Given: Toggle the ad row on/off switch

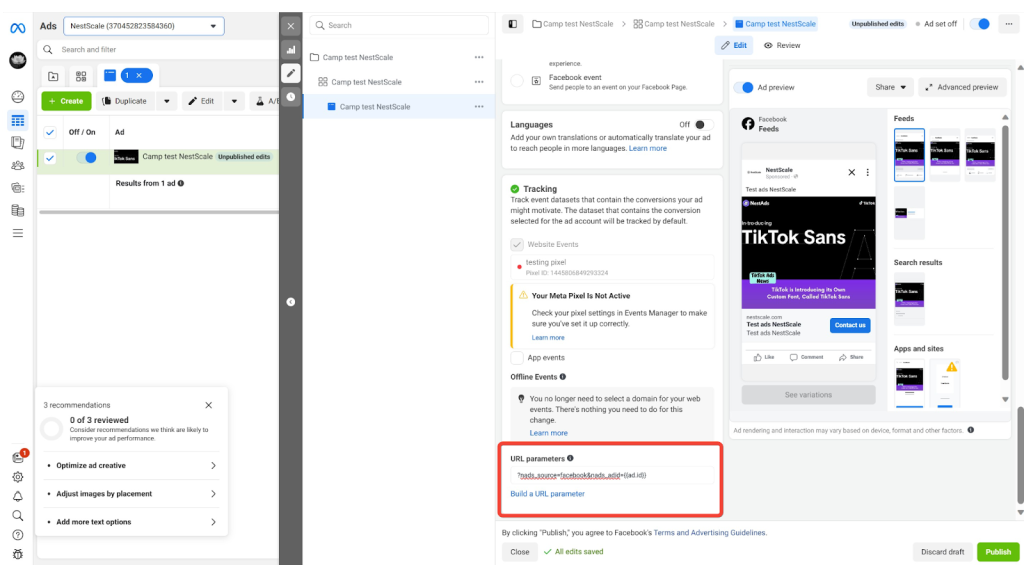Looking at the screenshot, I should (x=86, y=157).
